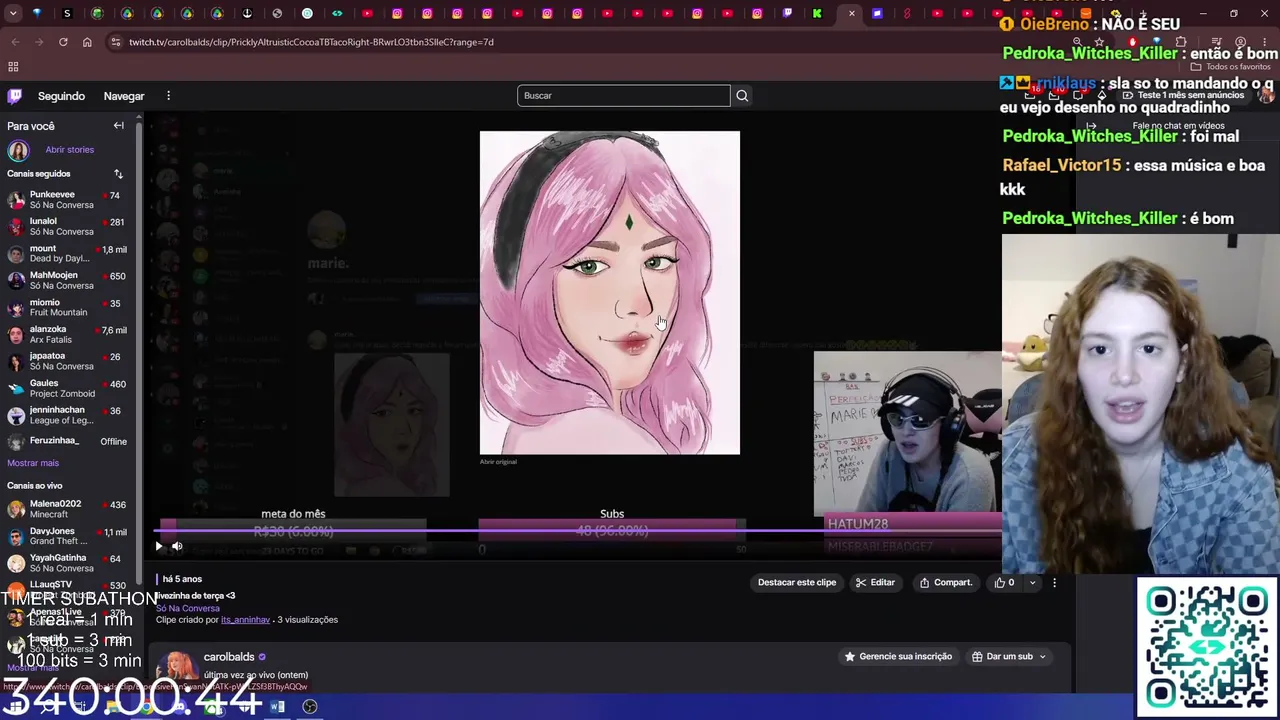Play the clip video
The image size is (1280, 720).
click(159, 546)
